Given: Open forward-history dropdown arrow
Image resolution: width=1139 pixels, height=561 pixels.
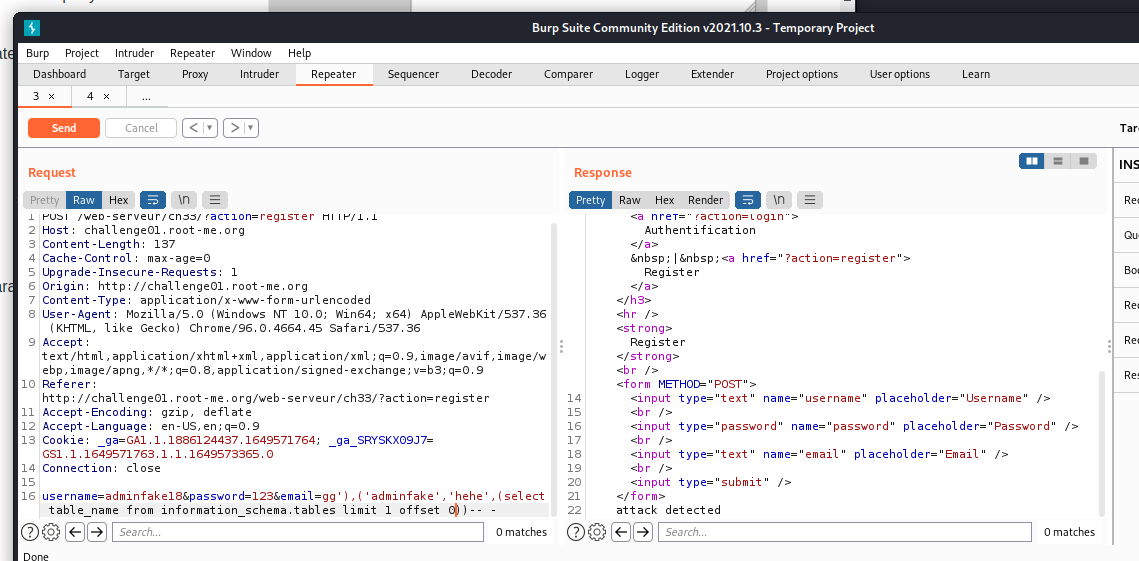Looking at the screenshot, I should [x=251, y=128].
